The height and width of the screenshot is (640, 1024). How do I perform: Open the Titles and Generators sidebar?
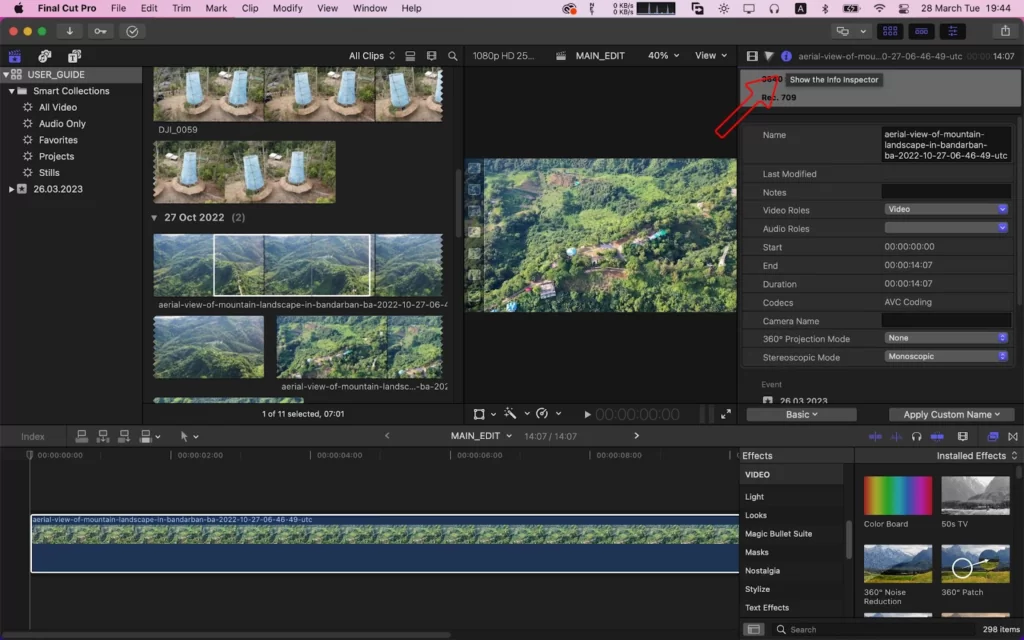(74, 56)
